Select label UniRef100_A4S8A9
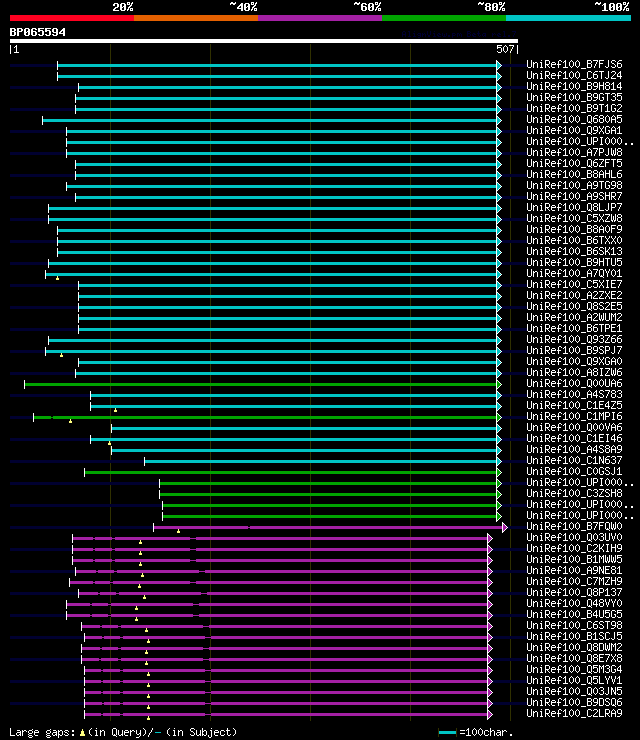The width and height of the screenshot is (640, 740). click(x=574, y=449)
